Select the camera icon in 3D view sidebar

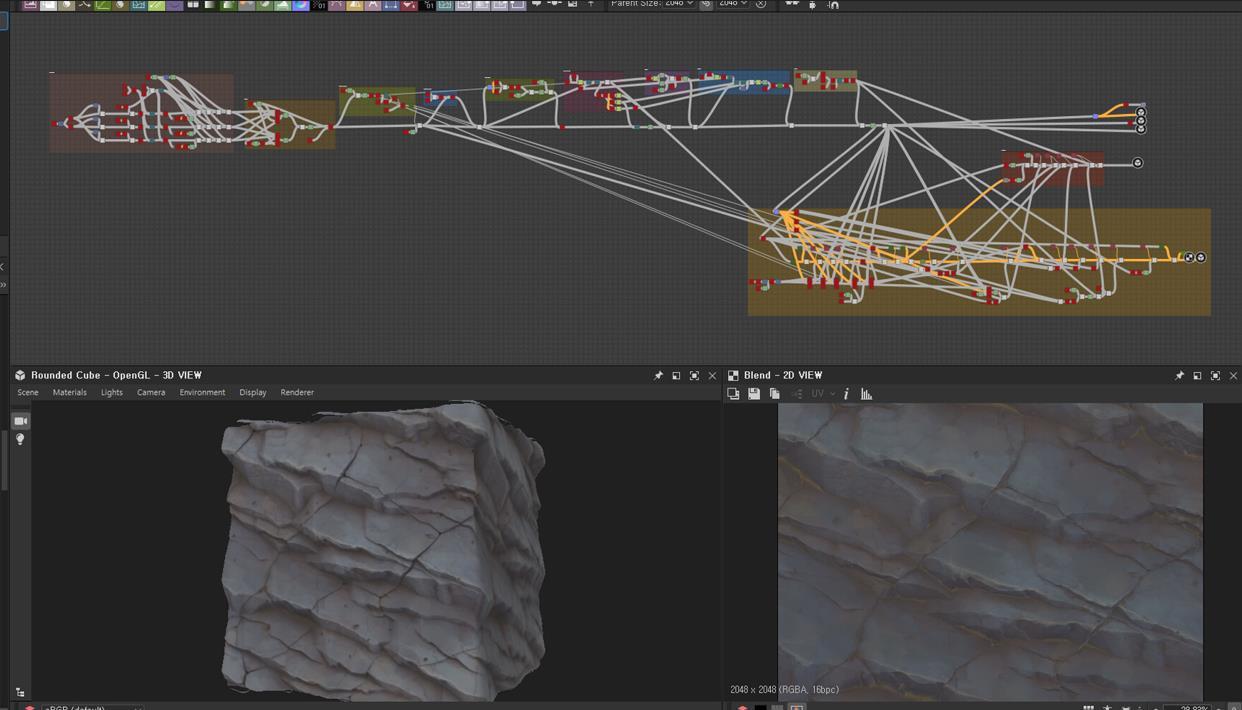point(20,421)
